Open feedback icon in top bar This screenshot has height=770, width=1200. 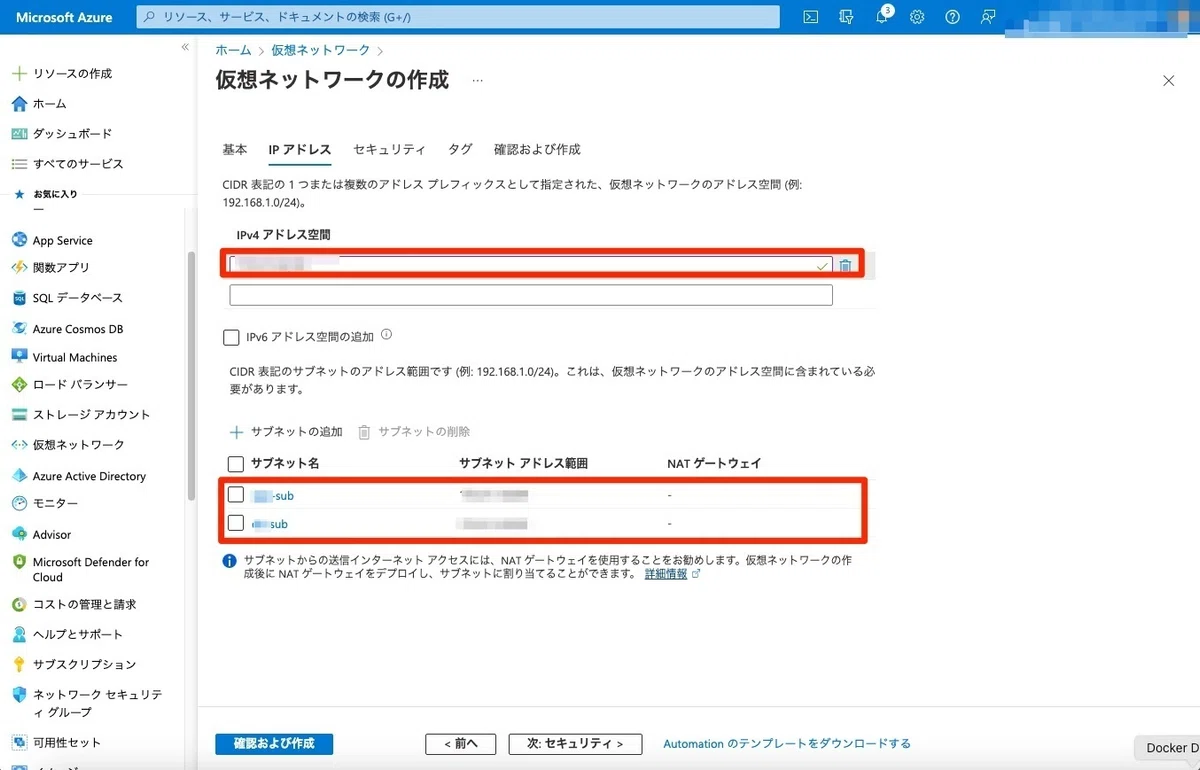coord(988,17)
